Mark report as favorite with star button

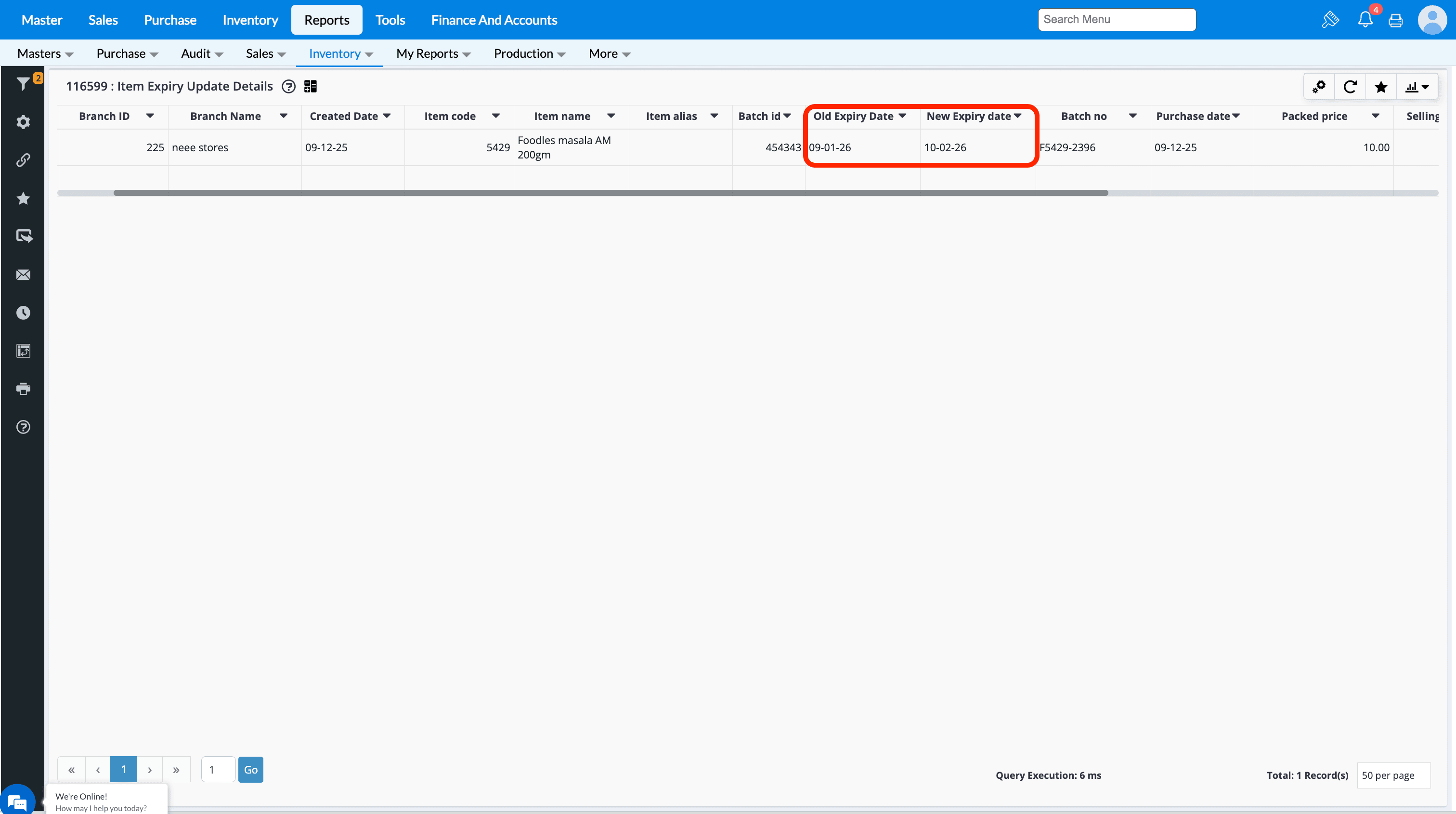tap(1380, 87)
